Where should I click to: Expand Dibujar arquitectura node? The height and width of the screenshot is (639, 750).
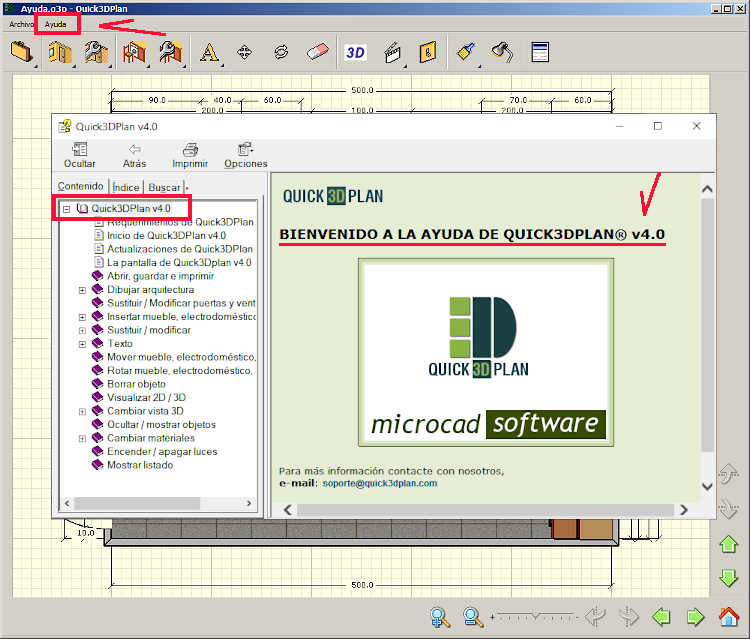click(82, 290)
